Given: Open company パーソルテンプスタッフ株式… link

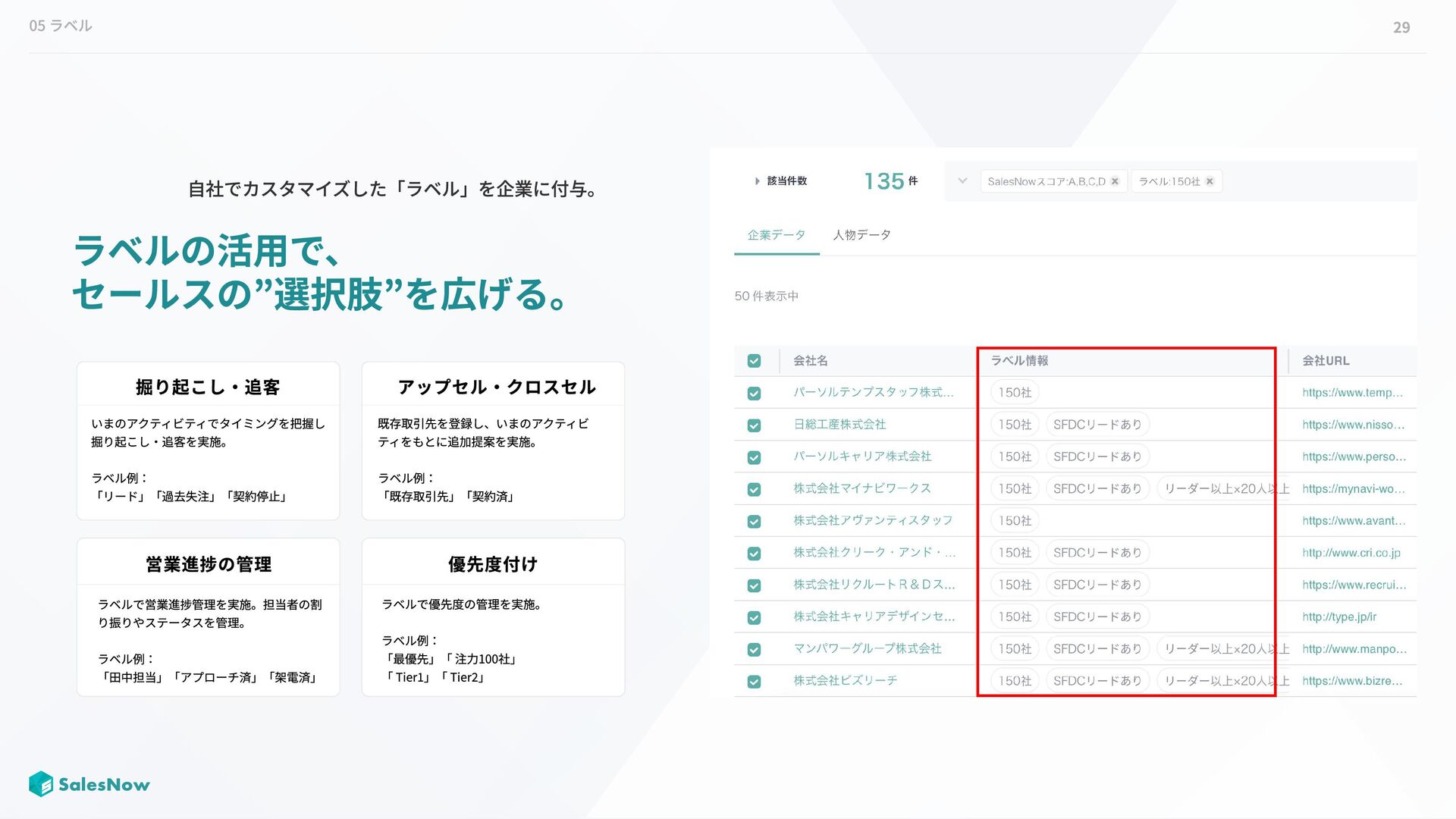Looking at the screenshot, I should (x=874, y=392).
